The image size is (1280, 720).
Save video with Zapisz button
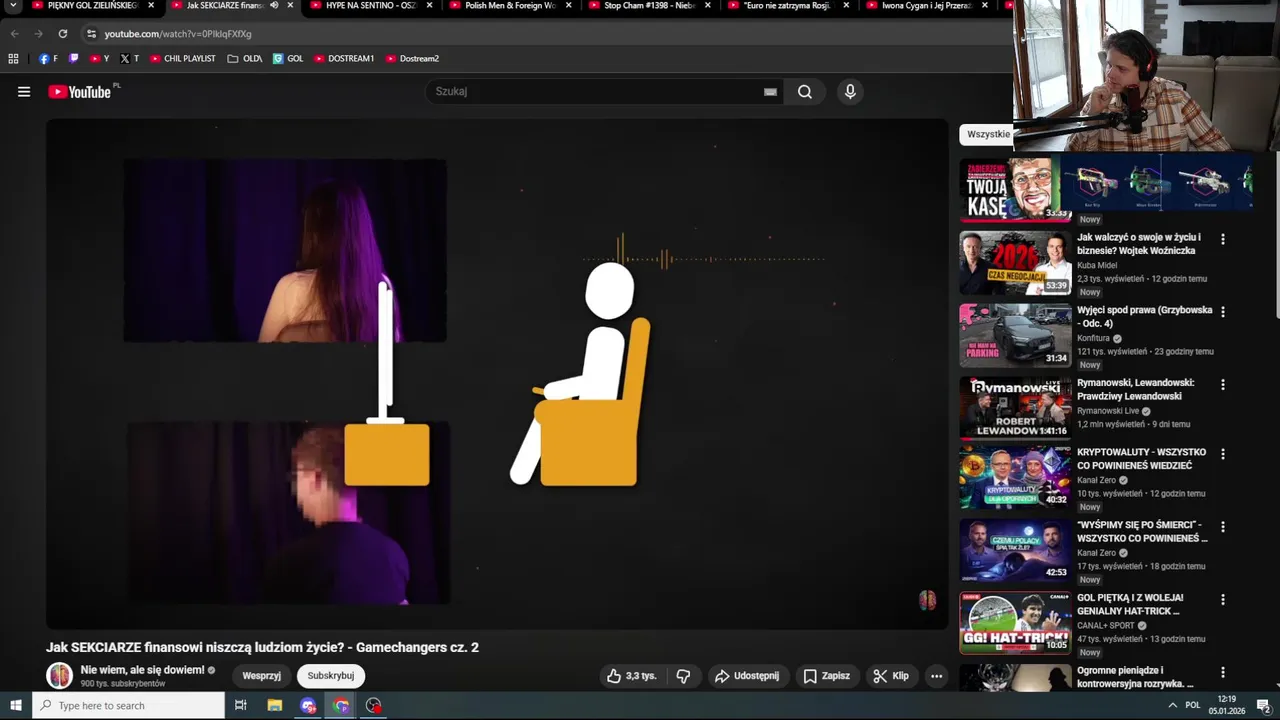(827, 676)
